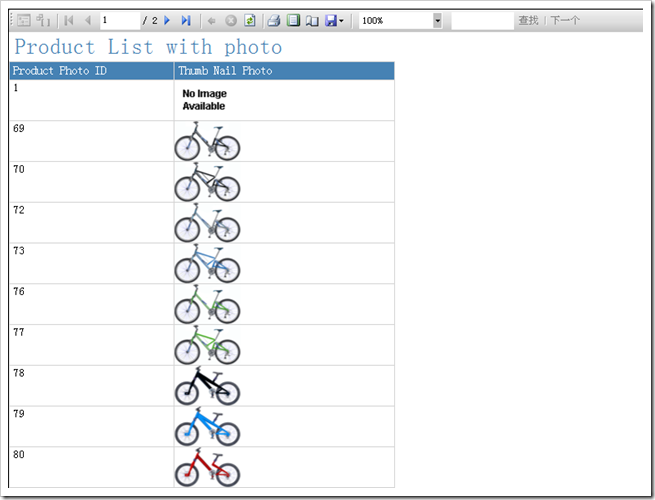Click product photo ID cell 79
Screen dimensions: 655x500
tap(92, 426)
